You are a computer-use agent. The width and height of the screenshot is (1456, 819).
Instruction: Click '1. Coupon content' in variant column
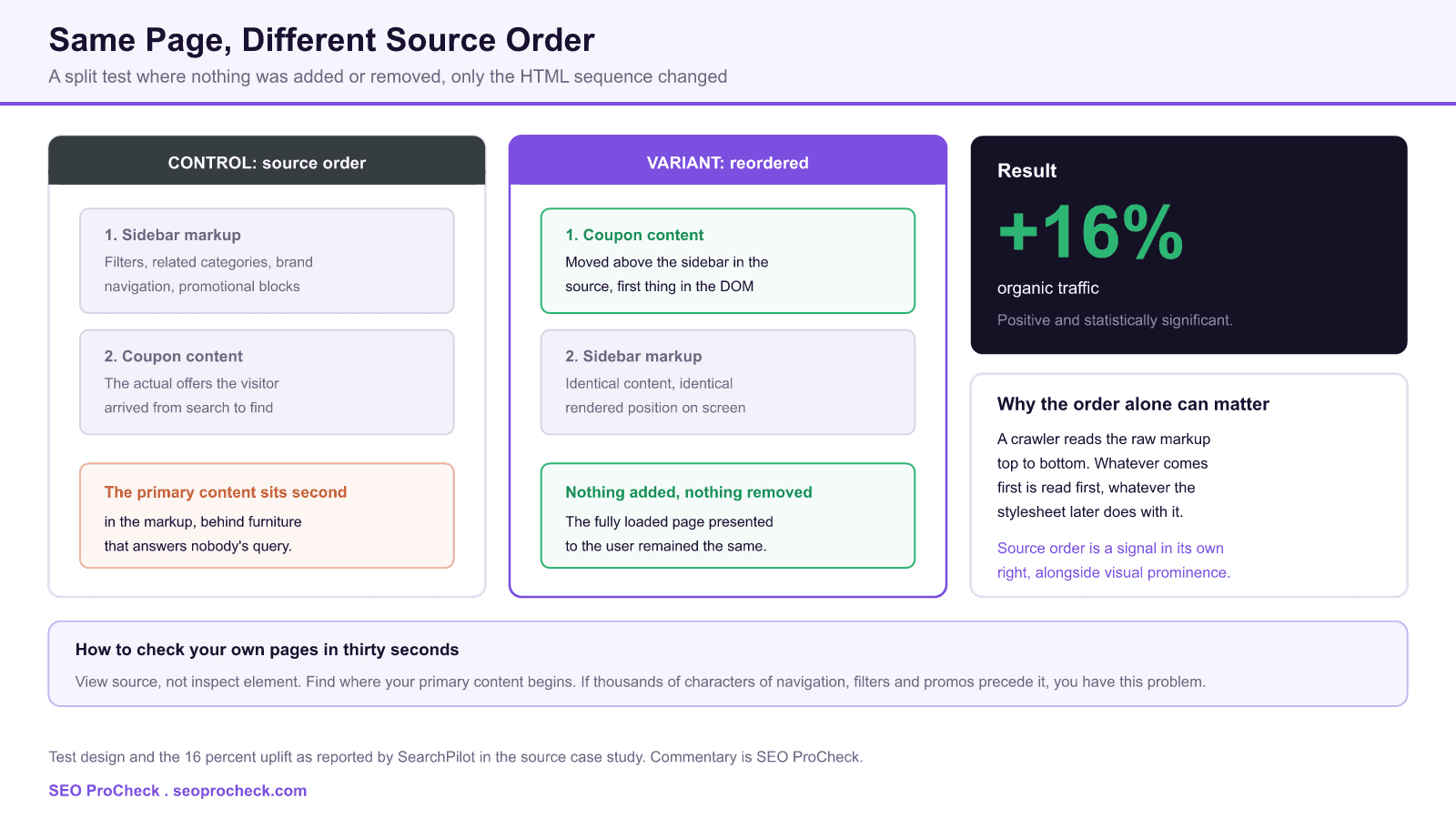tap(634, 235)
